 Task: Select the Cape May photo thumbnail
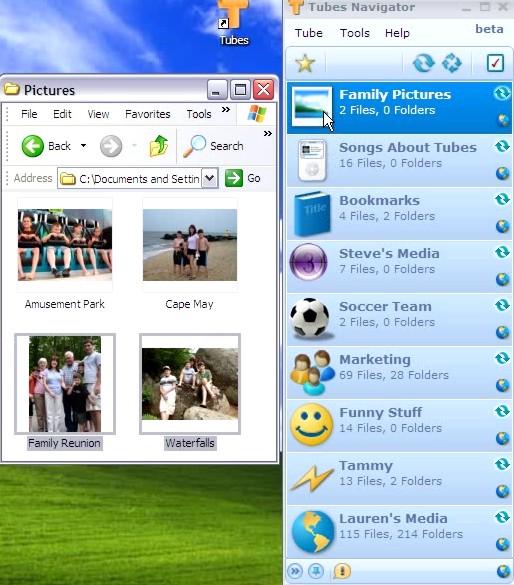pos(189,245)
